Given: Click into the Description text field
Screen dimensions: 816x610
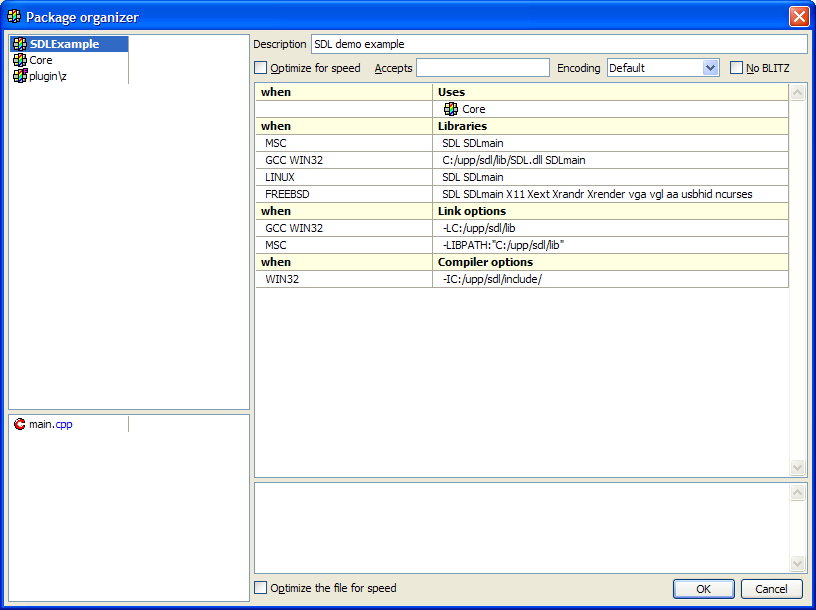Looking at the screenshot, I should point(558,44).
